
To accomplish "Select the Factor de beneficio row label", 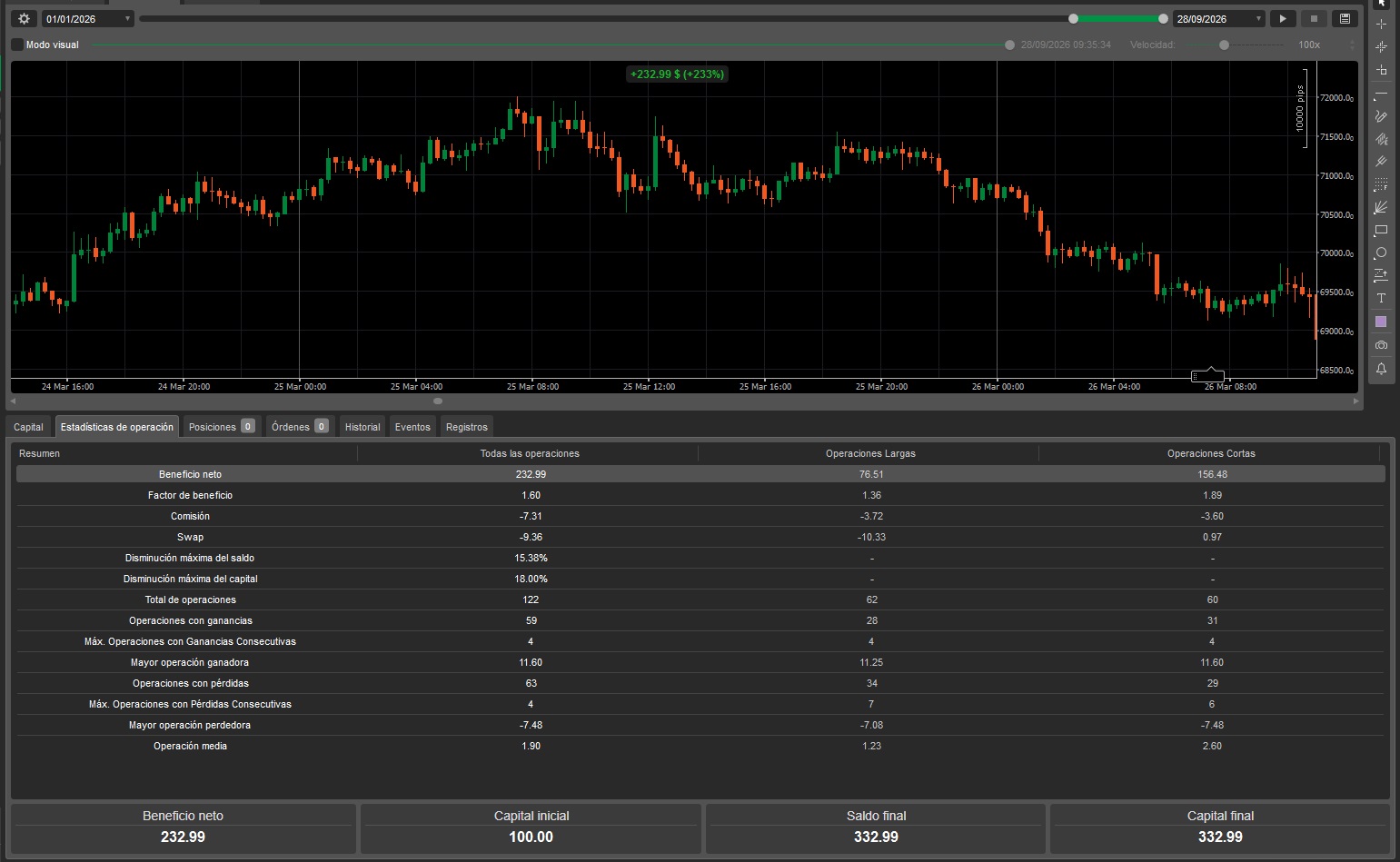I will [190, 495].
